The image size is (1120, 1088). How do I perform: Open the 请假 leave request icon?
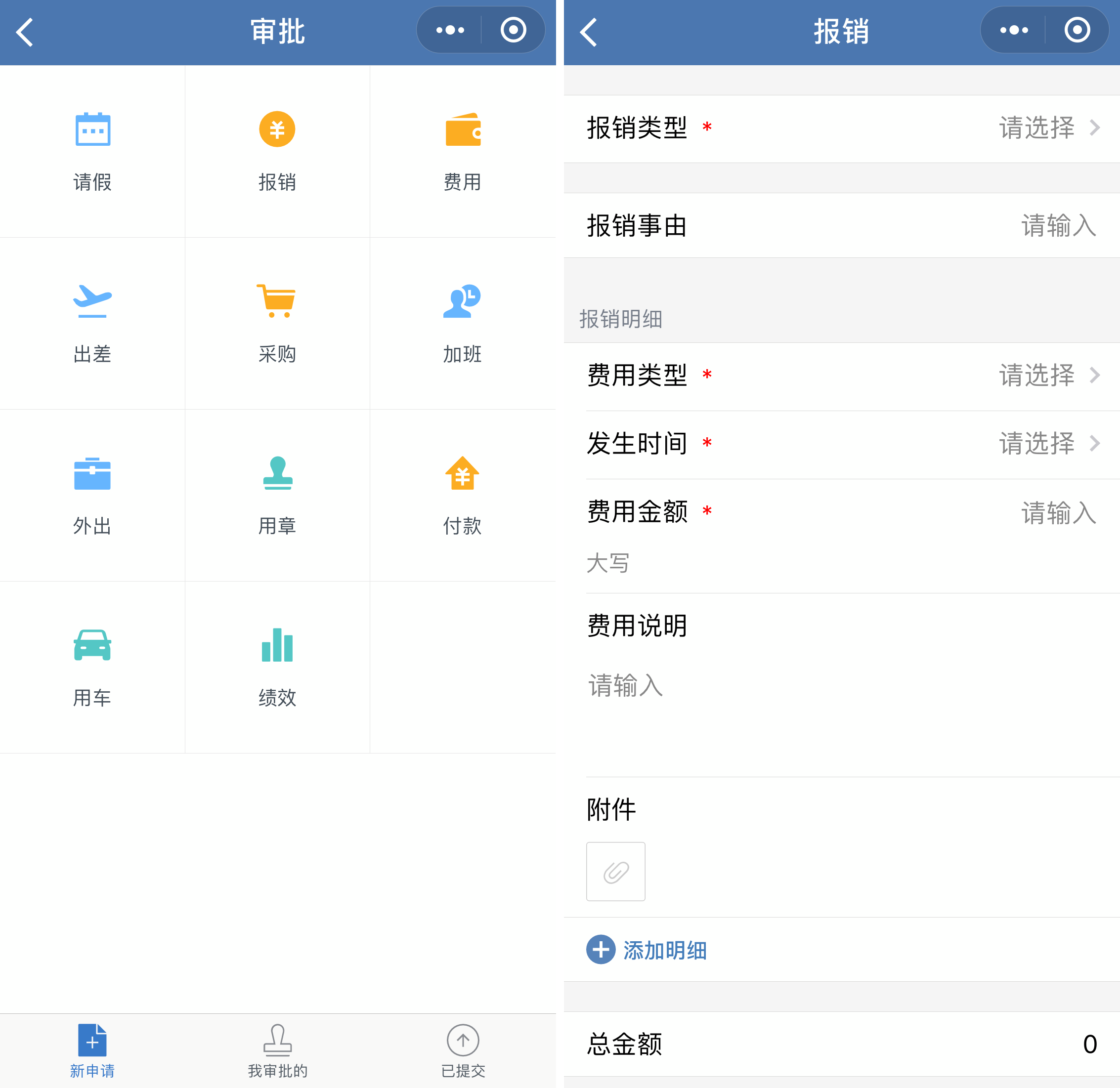click(92, 129)
